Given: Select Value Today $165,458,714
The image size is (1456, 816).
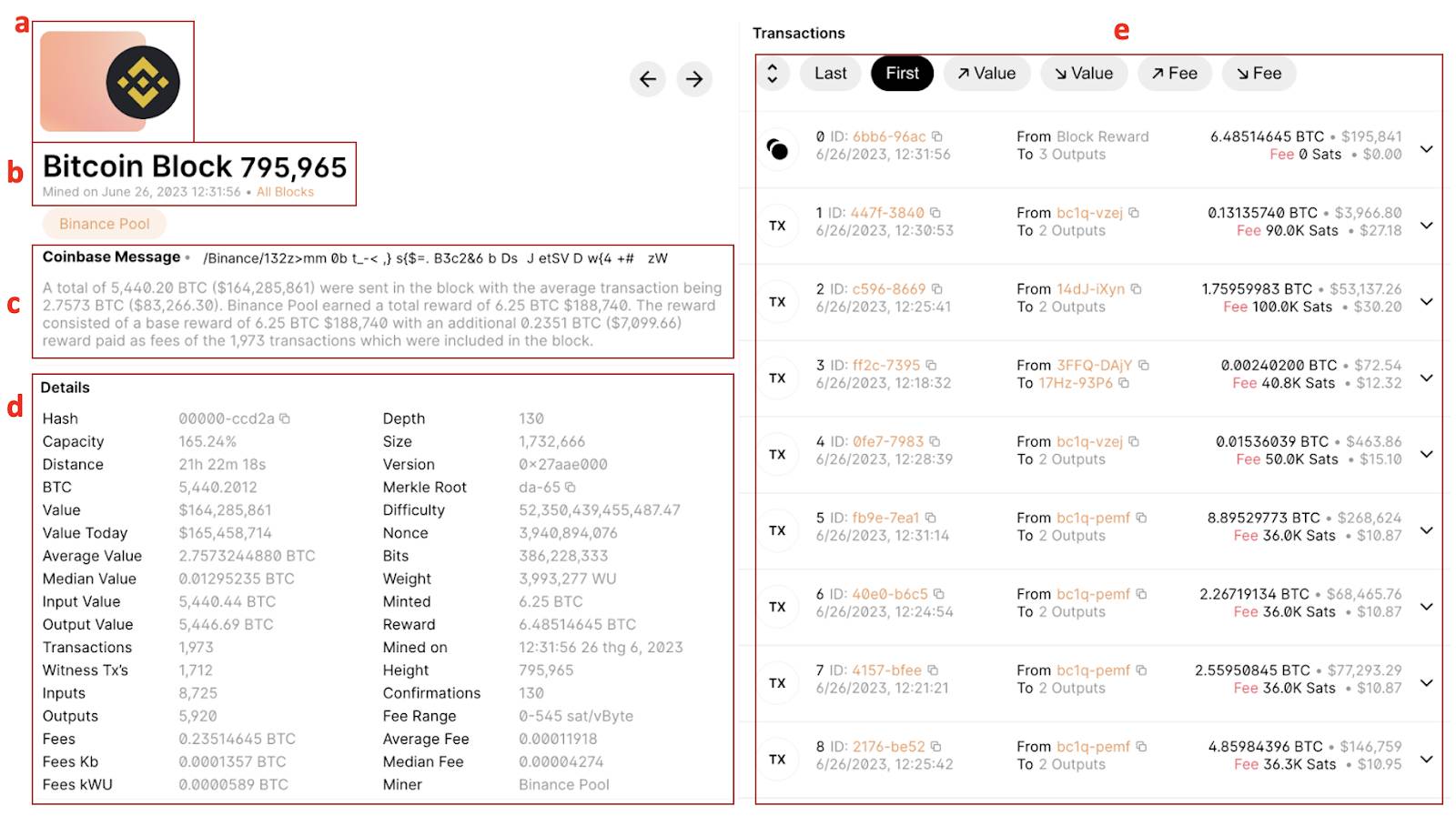Looking at the screenshot, I should point(225,533).
